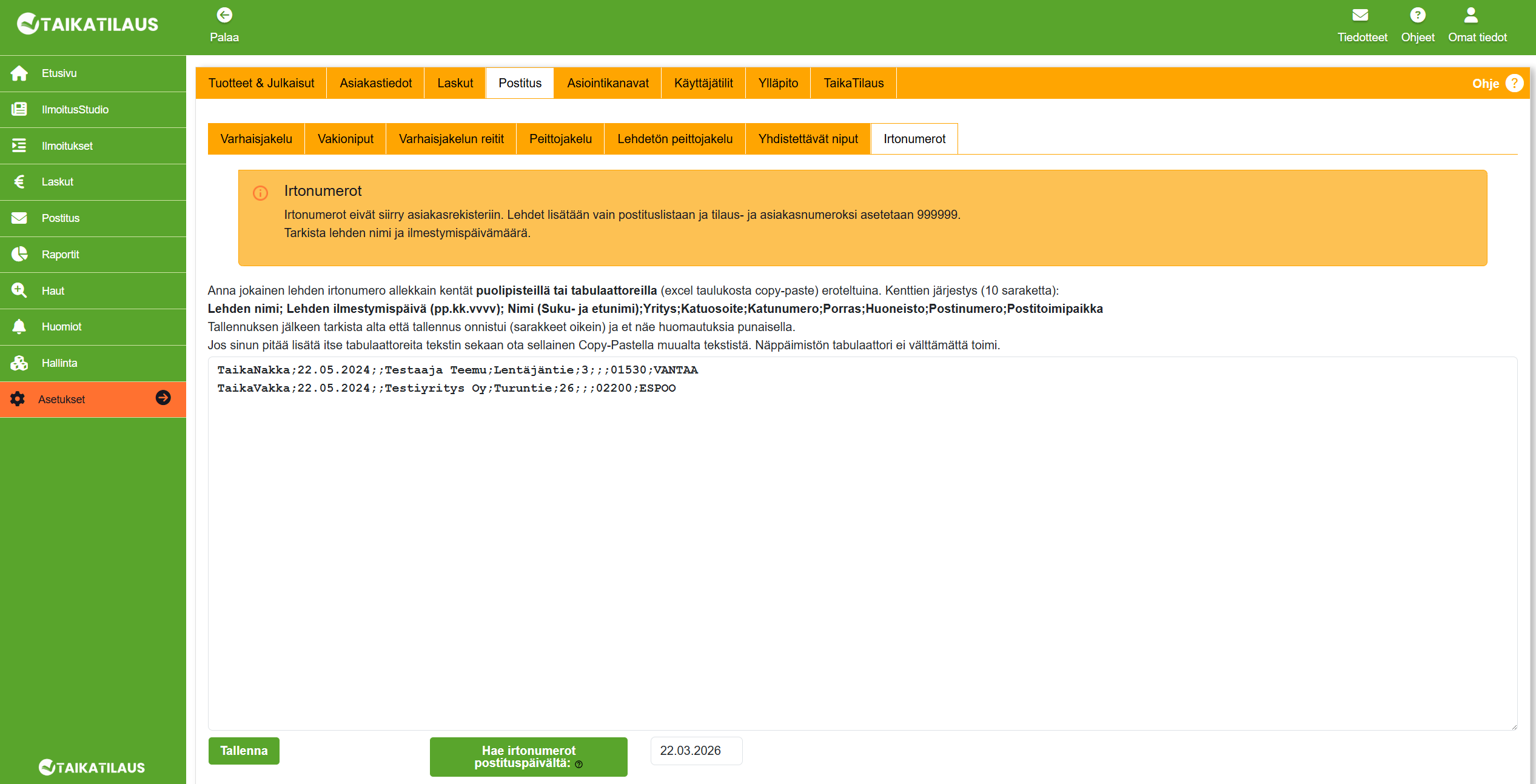Screen dimensions: 1536x784
Task: Click the Laskut euro icon in sidebar
Action: coord(19,182)
